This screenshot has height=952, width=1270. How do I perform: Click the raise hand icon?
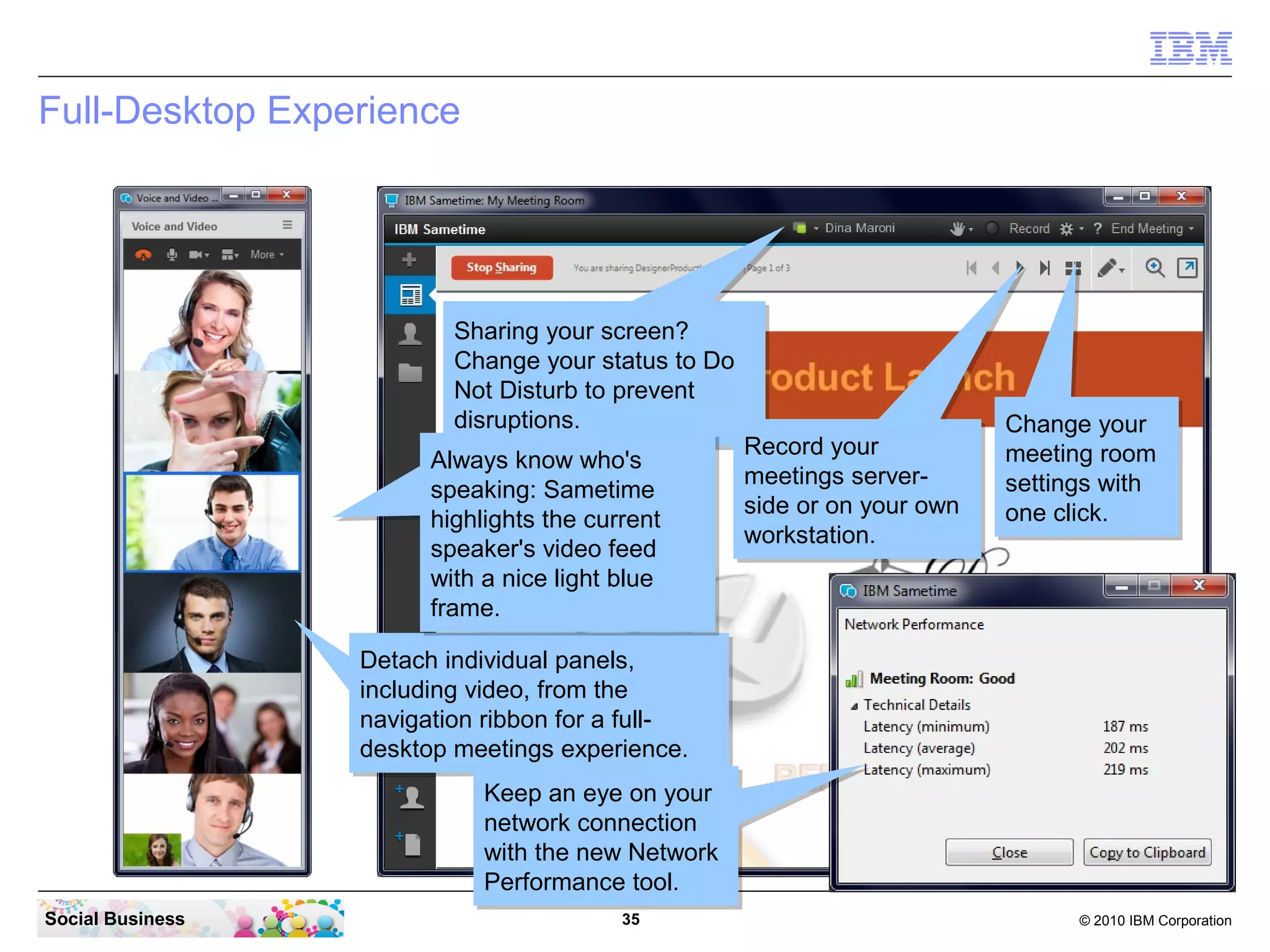[x=958, y=229]
